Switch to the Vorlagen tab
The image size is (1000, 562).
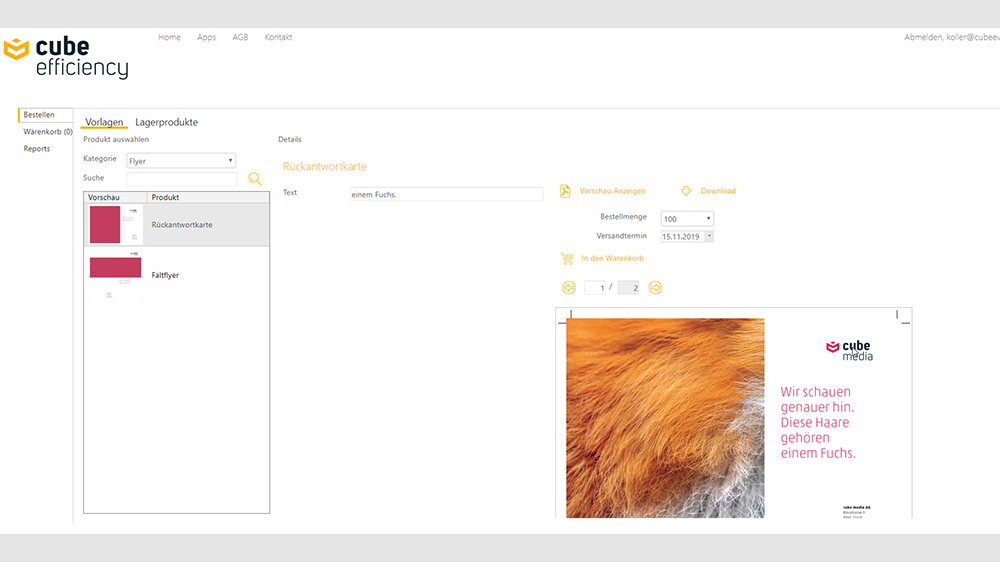coord(104,122)
